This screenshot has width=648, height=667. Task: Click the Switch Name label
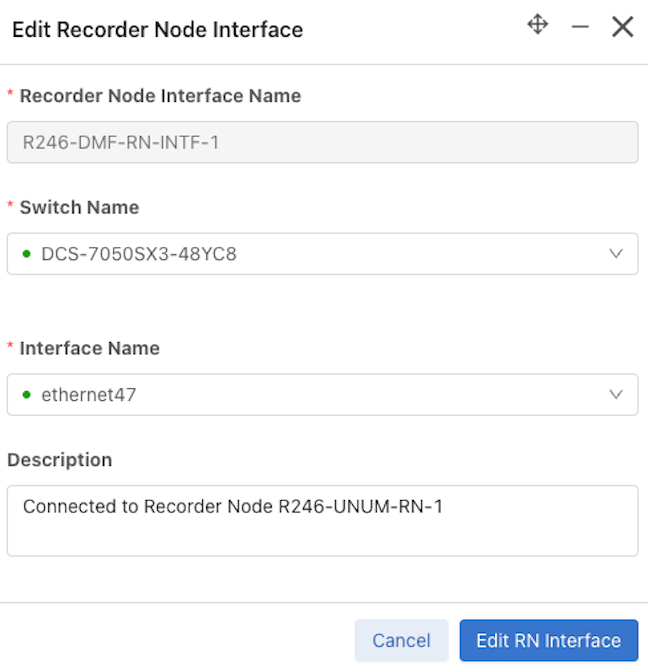tap(80, 208)
